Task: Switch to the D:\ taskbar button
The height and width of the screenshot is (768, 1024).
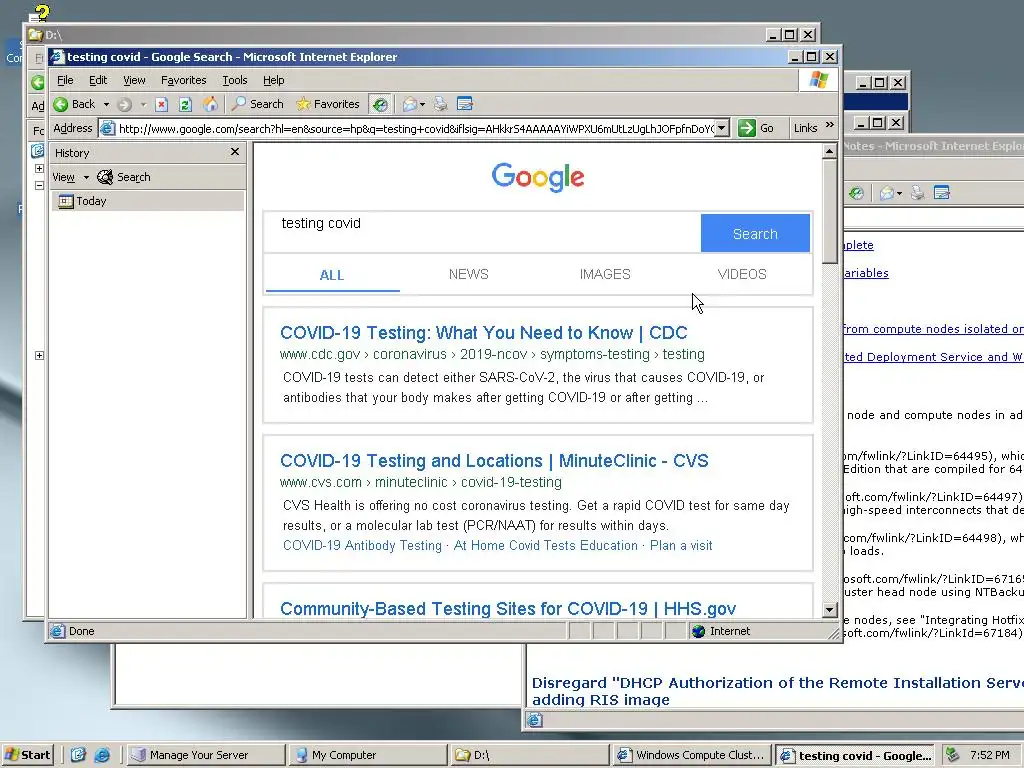Action: tap(529, 755)
